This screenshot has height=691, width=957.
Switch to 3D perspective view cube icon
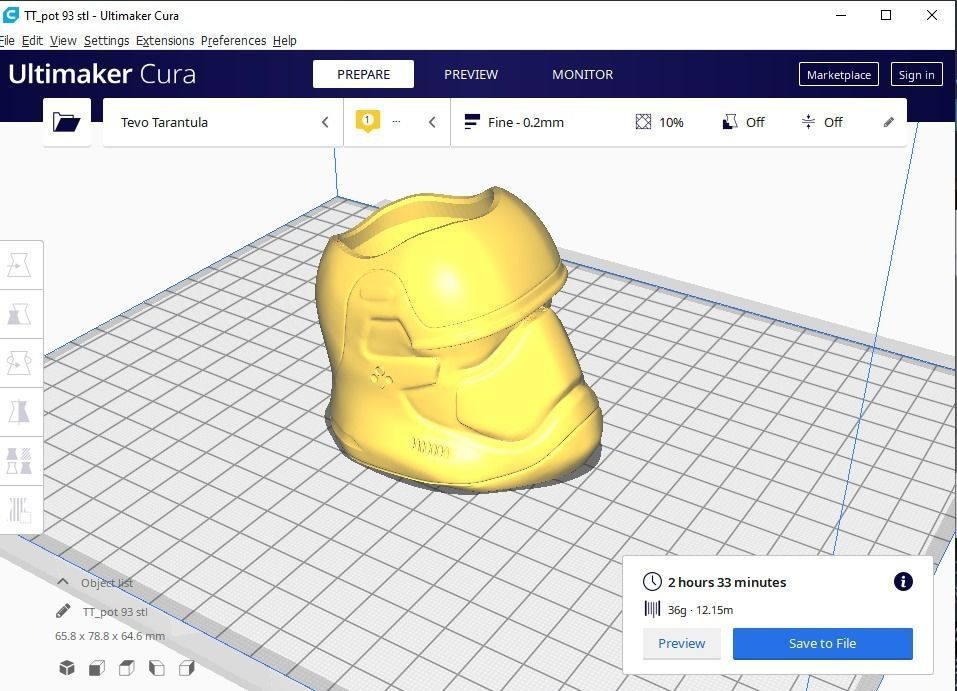point(67,668)
